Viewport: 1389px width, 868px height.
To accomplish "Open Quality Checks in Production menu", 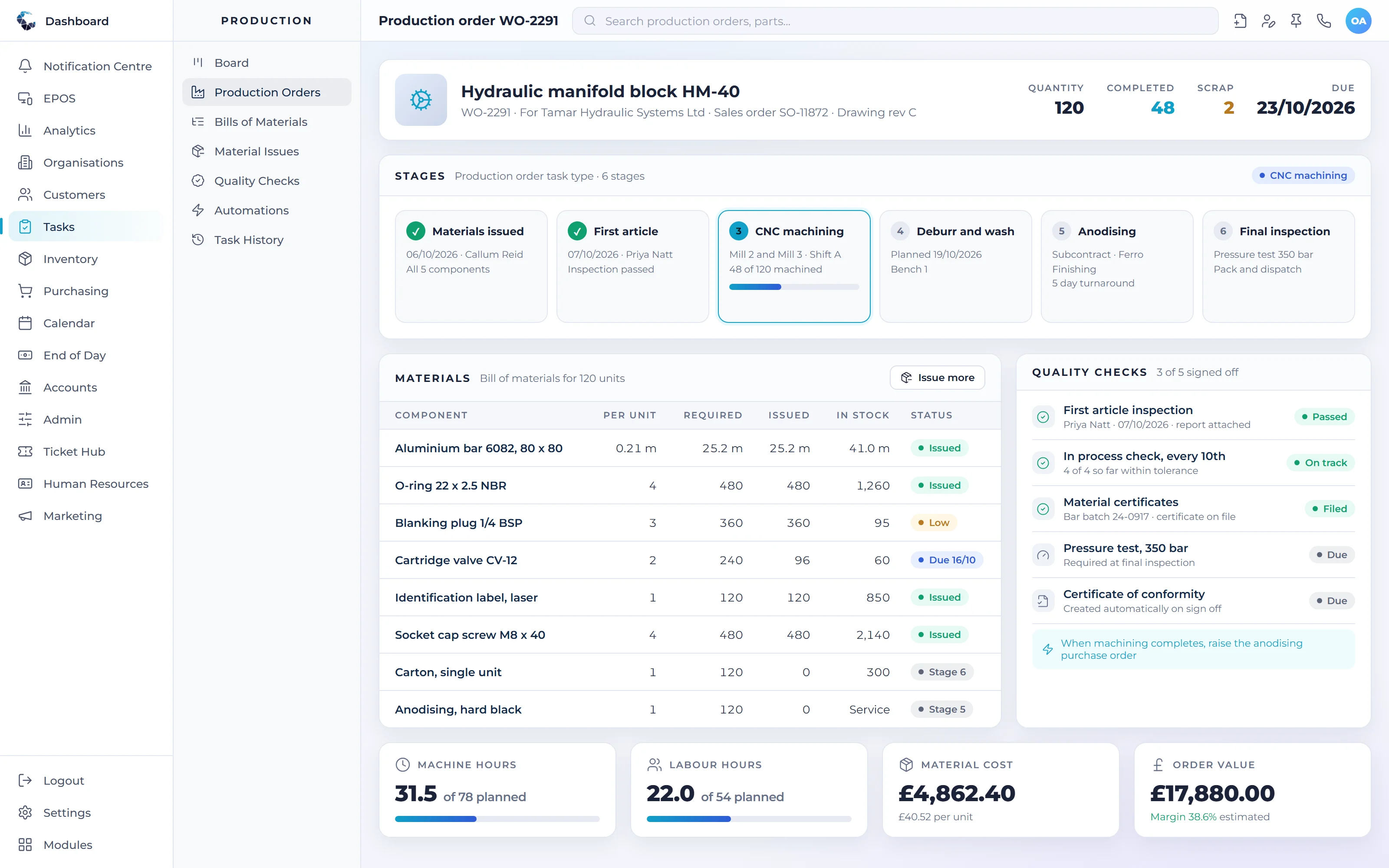I will 267,181.
